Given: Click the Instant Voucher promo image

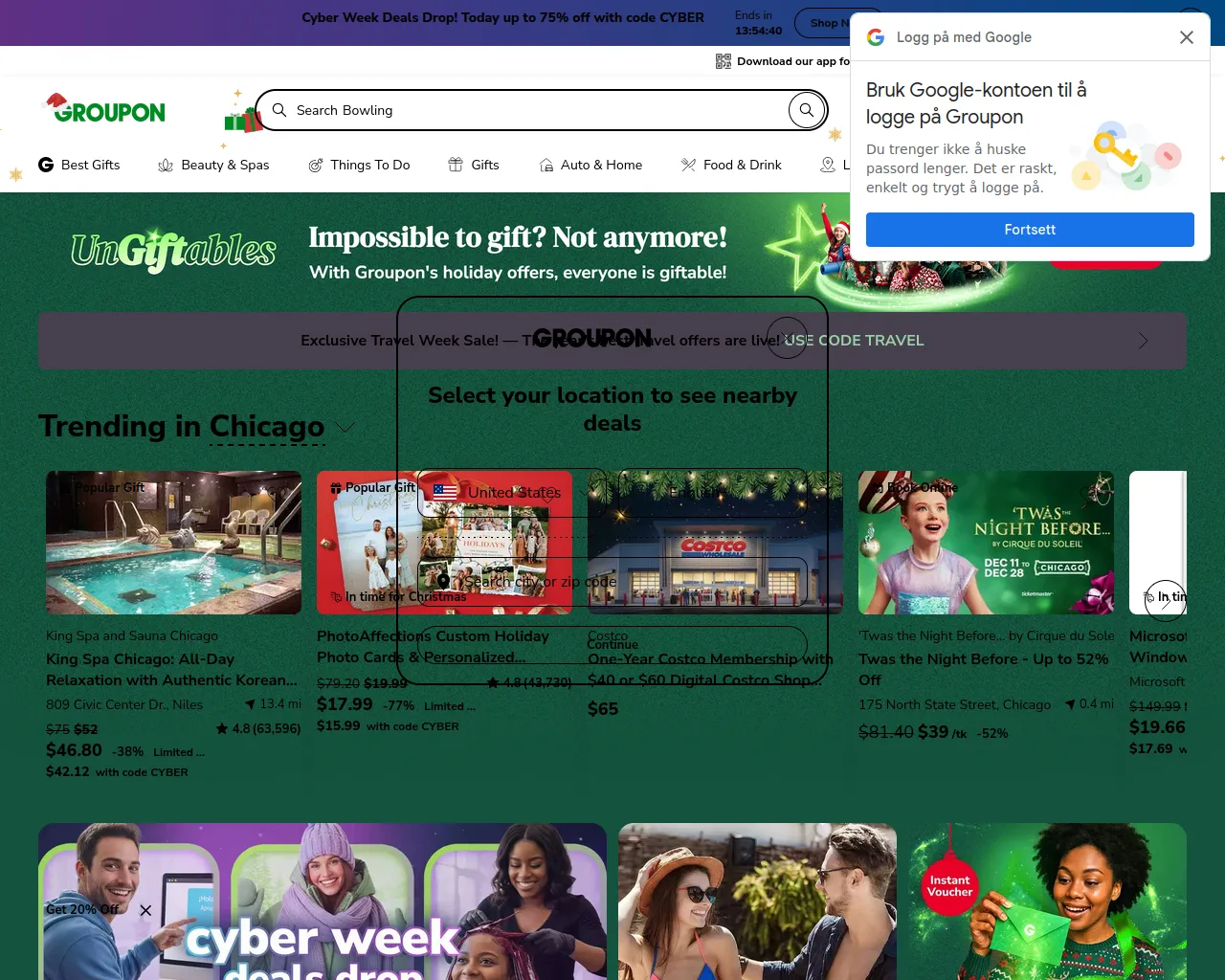Looking at the screenshot, I should click(x=1048, y=902).
